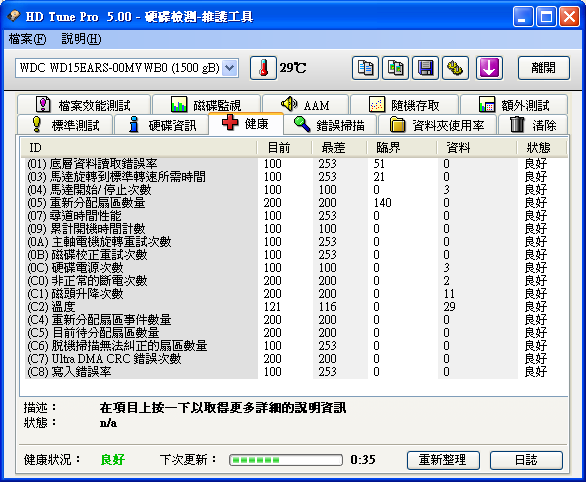Select row (C5) 目前待分配扇區數量

(296, 333)
